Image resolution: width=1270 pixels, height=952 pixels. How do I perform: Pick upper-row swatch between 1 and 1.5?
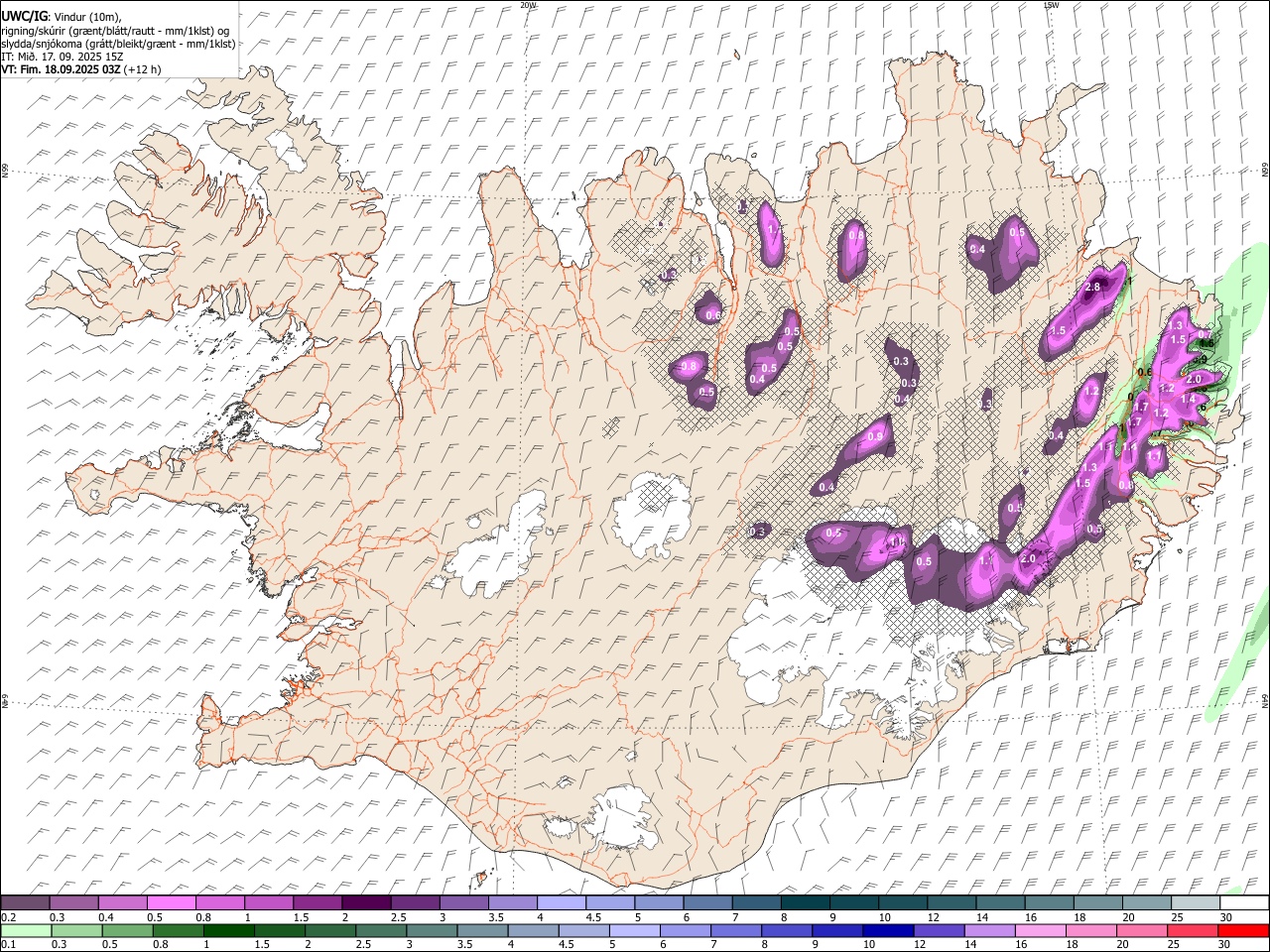tap(269, 903)
